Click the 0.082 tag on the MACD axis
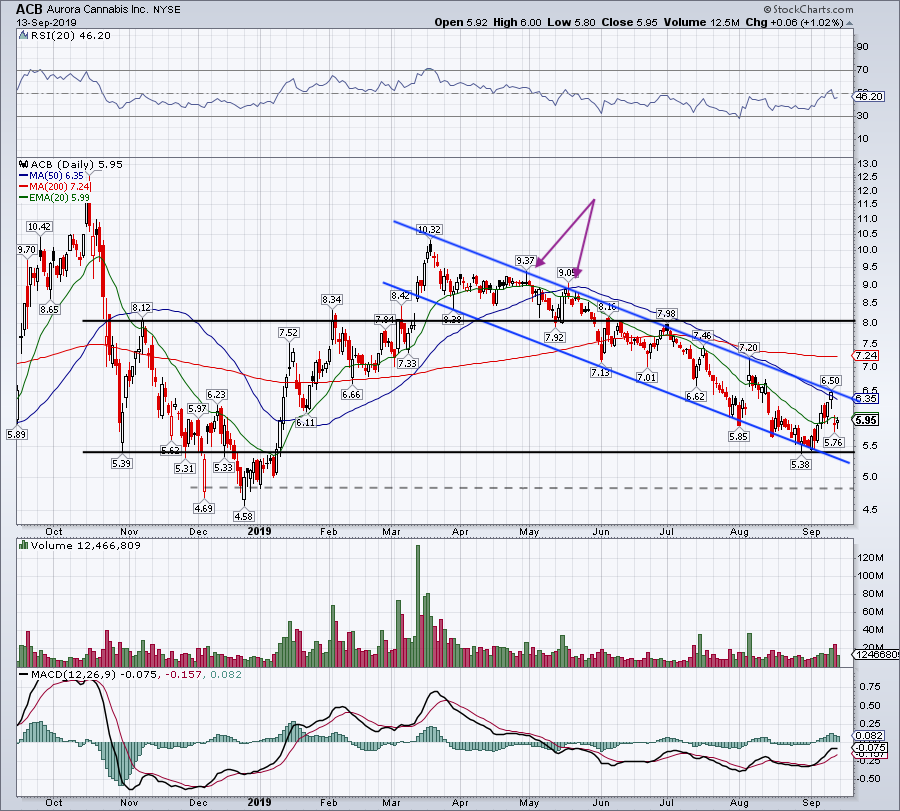The height and width of the screenshot is (811, 900). click(869, 735)
